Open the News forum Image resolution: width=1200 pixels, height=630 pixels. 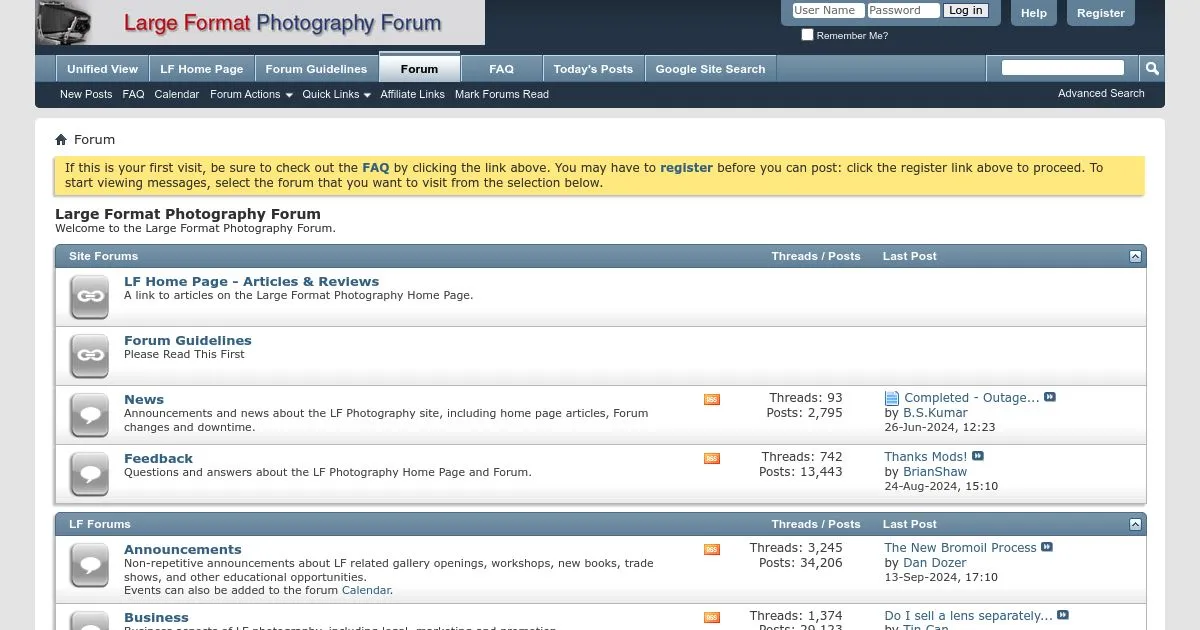144,400
